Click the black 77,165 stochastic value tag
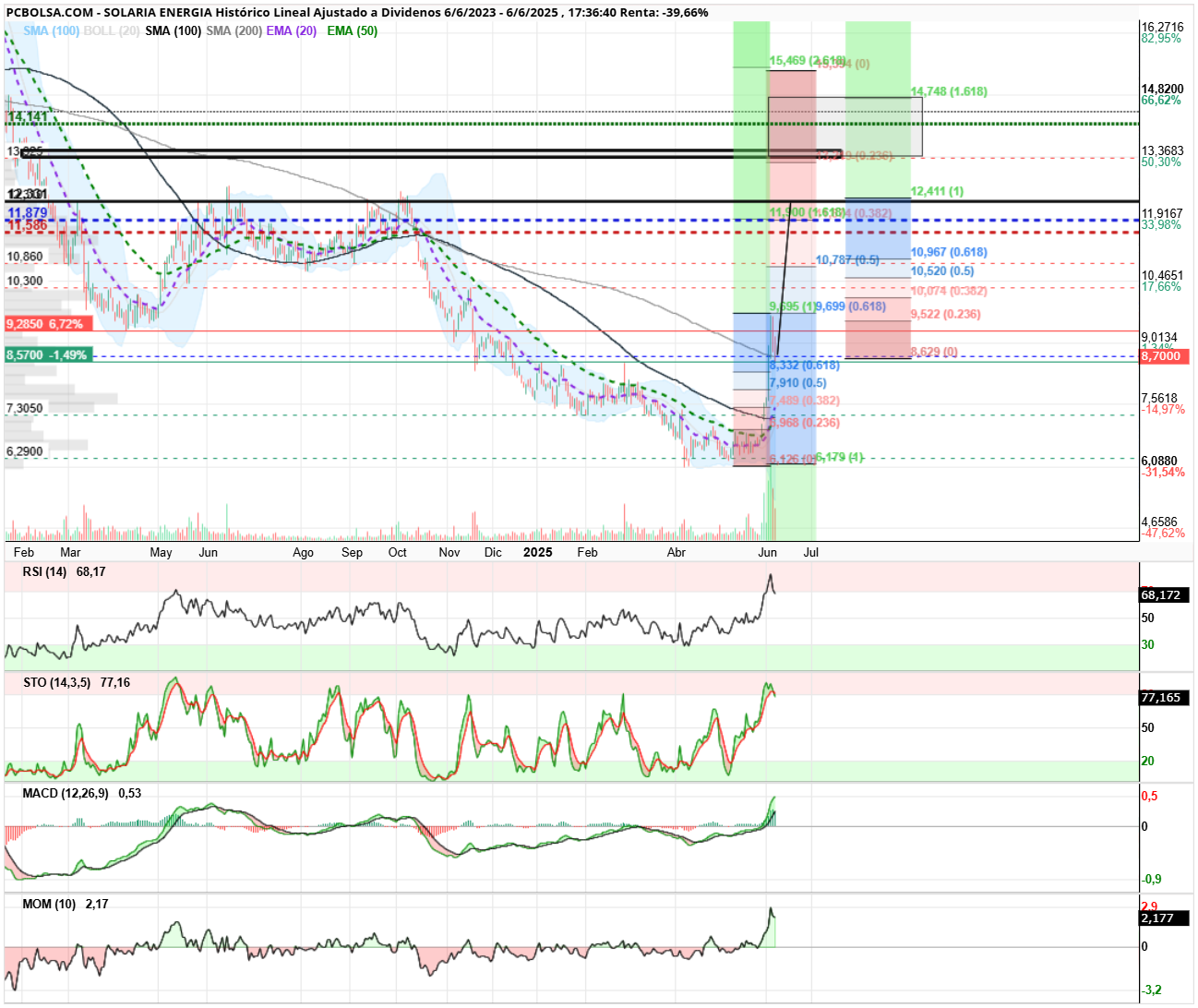The image size is (1198, 1008). [x=1163, y=697]
